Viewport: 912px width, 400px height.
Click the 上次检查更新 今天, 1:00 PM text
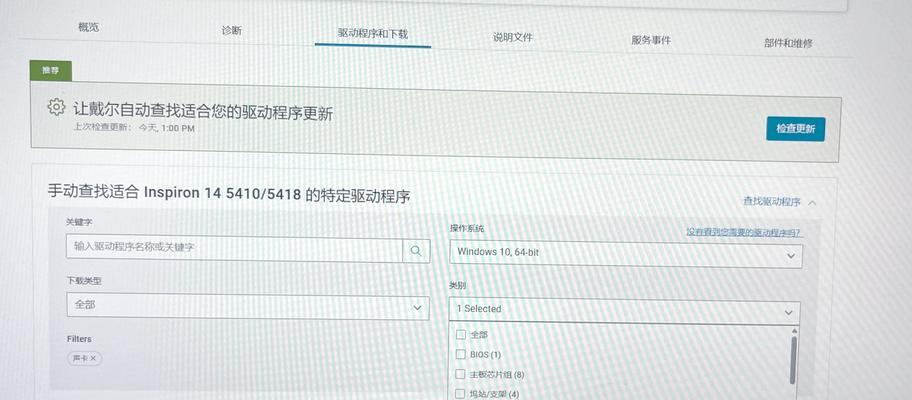[x=134, y=127]
